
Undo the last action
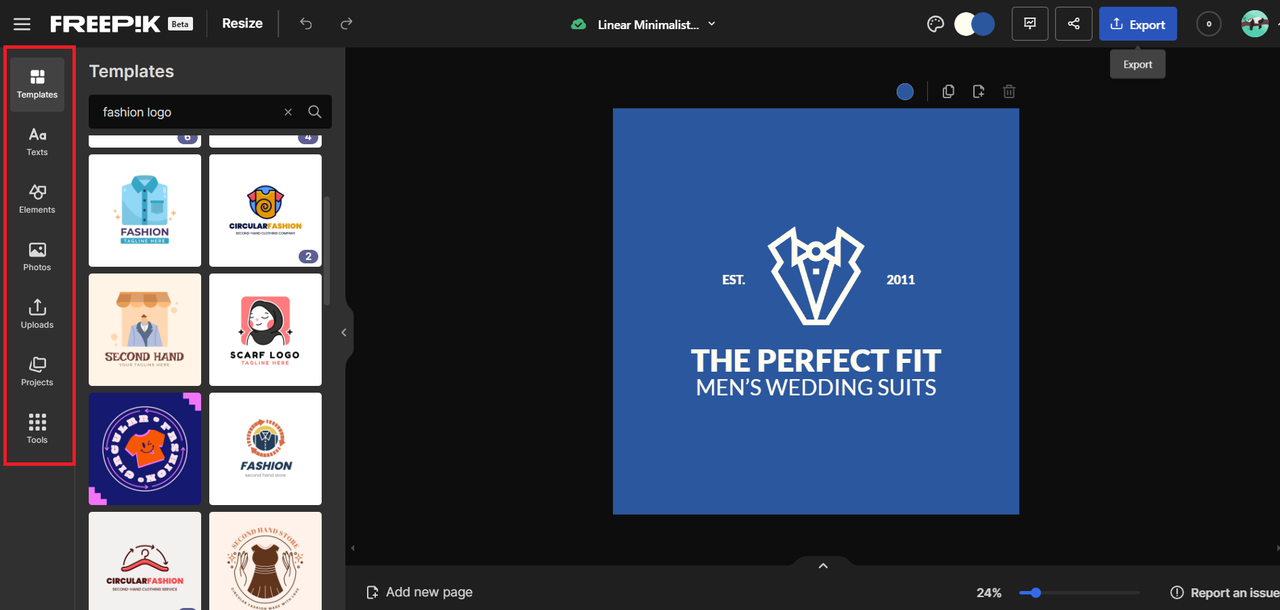pyautogui.click(x=306, y=24)
